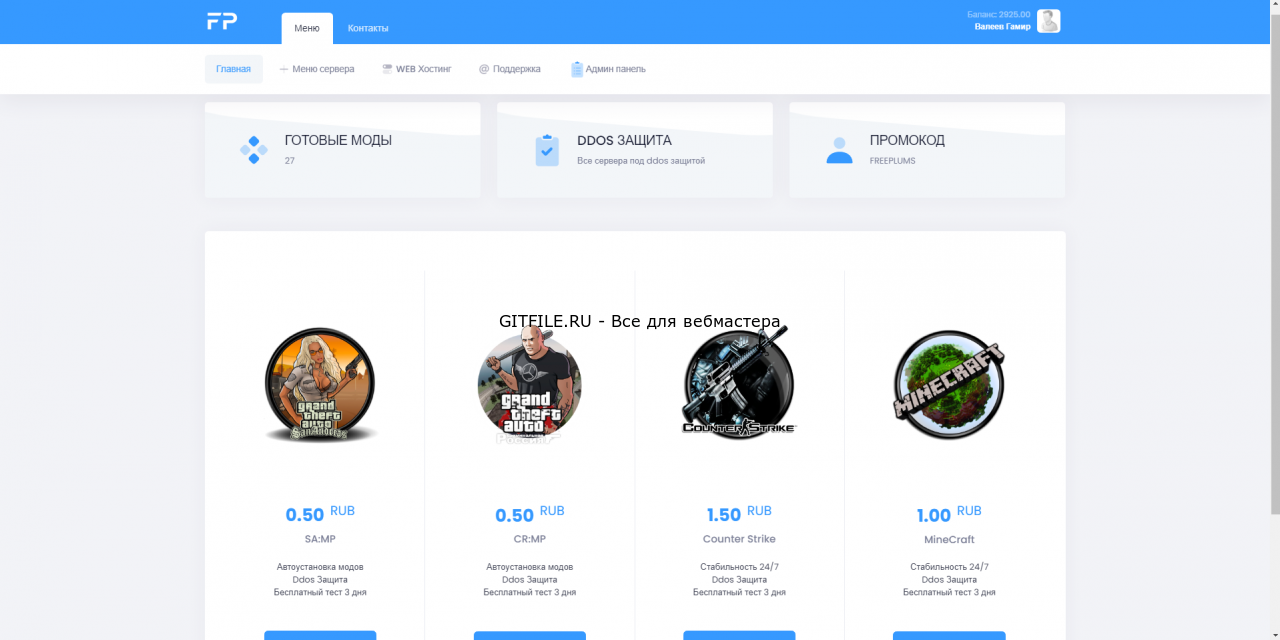
Task: Open profile of Валеев Гамир
Action: [1002, 27]
